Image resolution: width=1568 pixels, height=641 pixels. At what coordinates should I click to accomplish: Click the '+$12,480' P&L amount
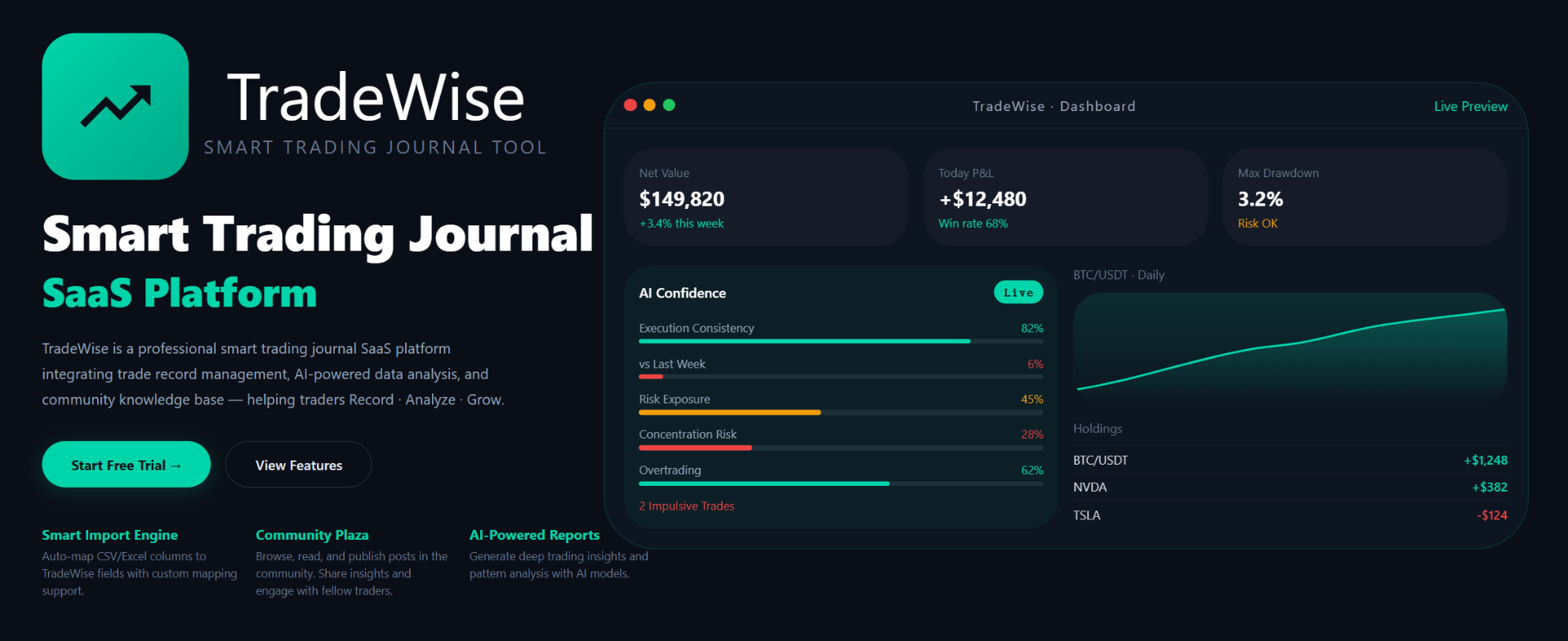point(982,199)
